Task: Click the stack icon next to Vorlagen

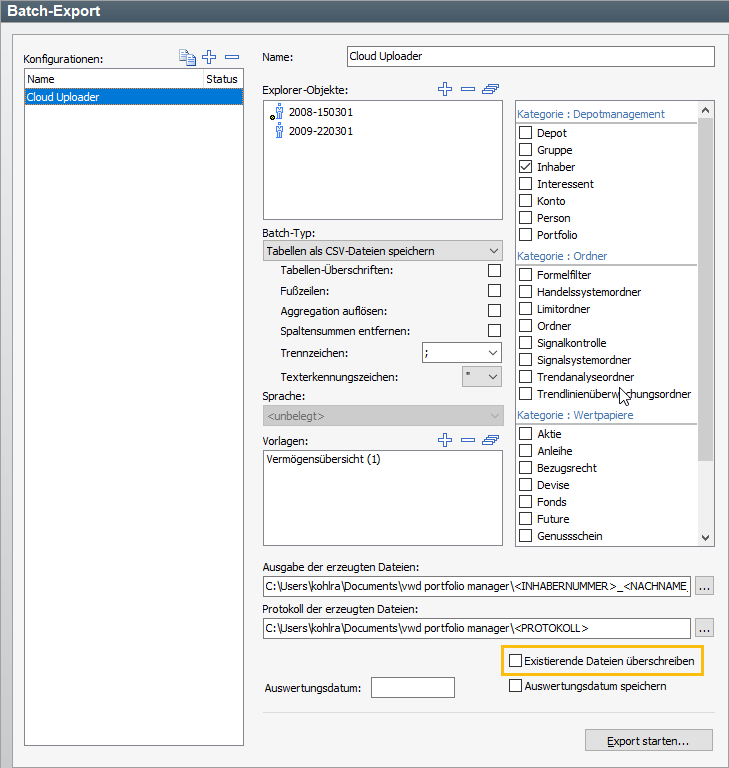Action: pyautogui.click(x=490, y=440)
